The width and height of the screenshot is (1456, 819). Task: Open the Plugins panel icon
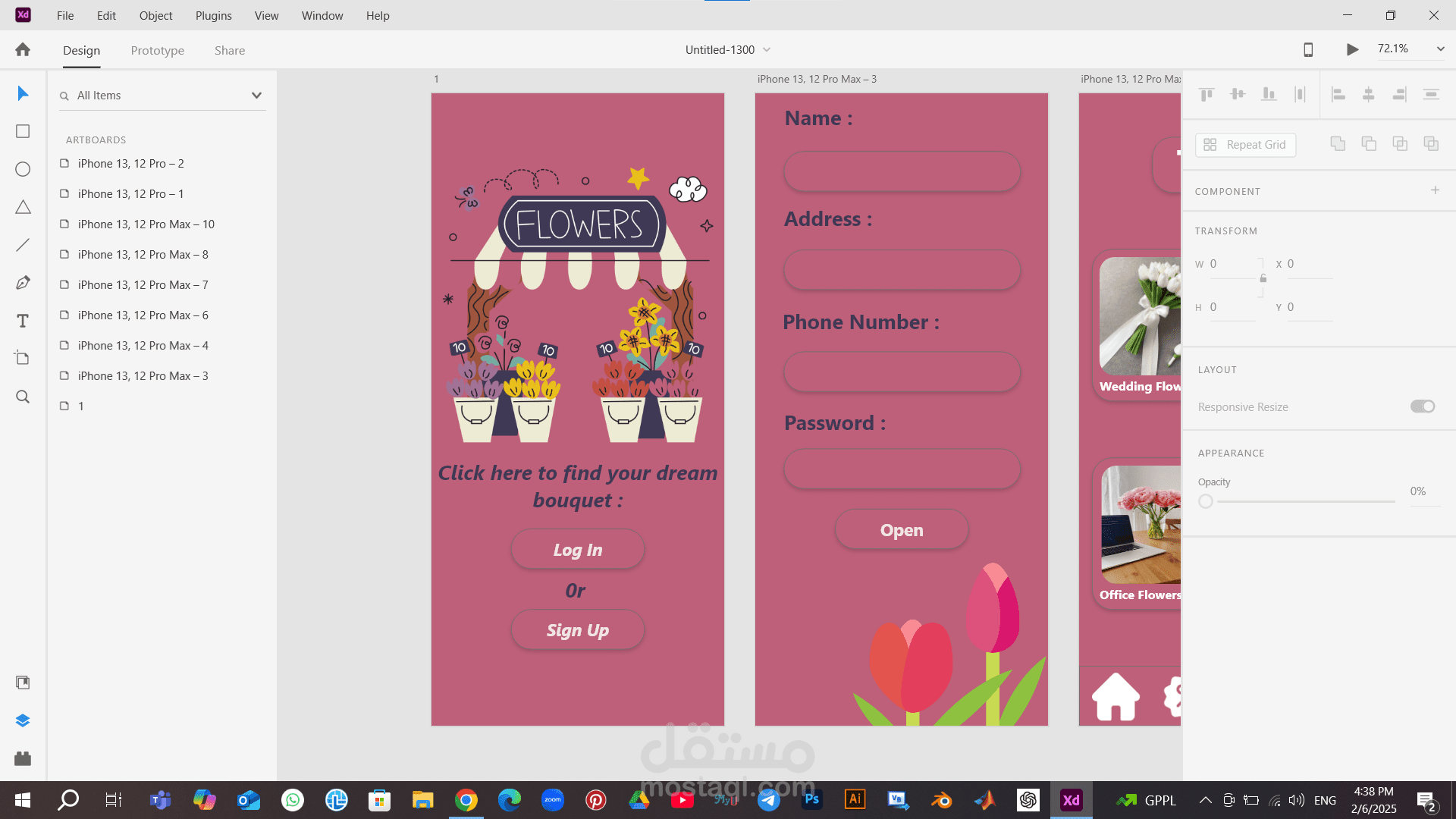(x=23, y=758)
